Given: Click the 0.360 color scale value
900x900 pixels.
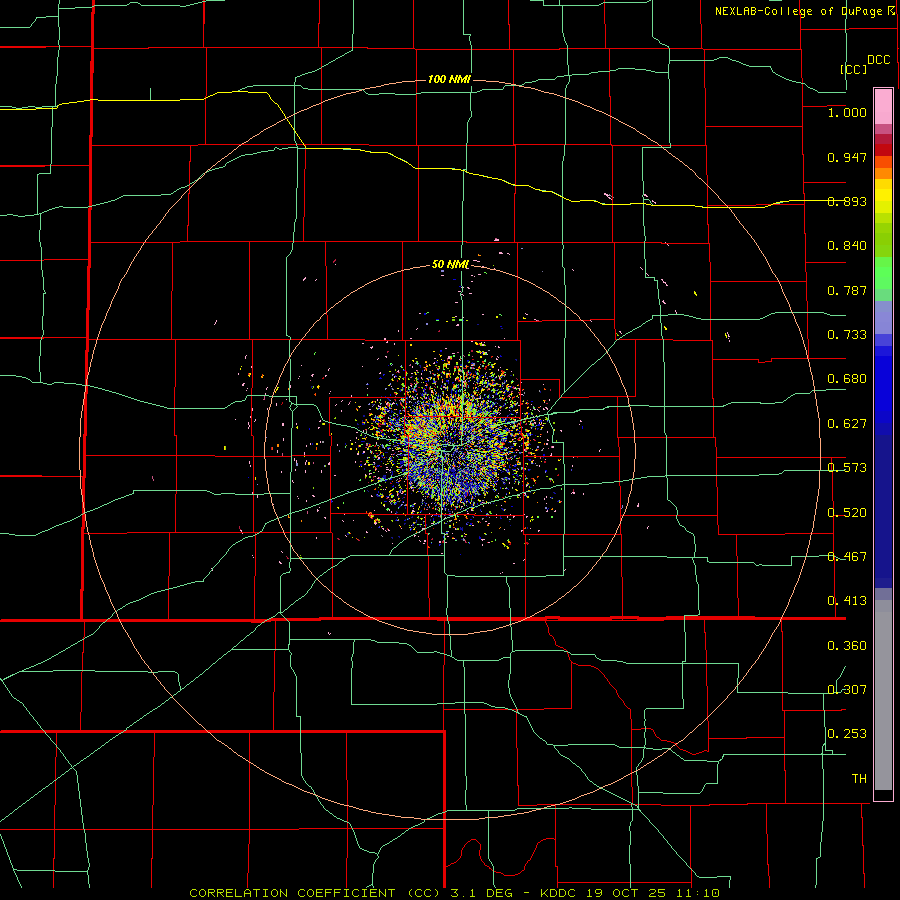Looking at the screenshot, I should pos(847,646).
